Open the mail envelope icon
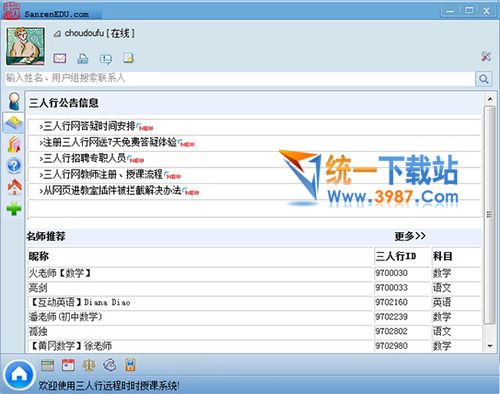 60,58
